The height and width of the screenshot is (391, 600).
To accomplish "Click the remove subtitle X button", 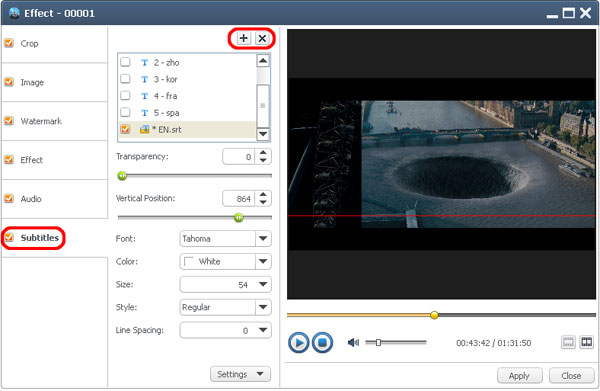I will pyautogui.click(x=262, y=38).
